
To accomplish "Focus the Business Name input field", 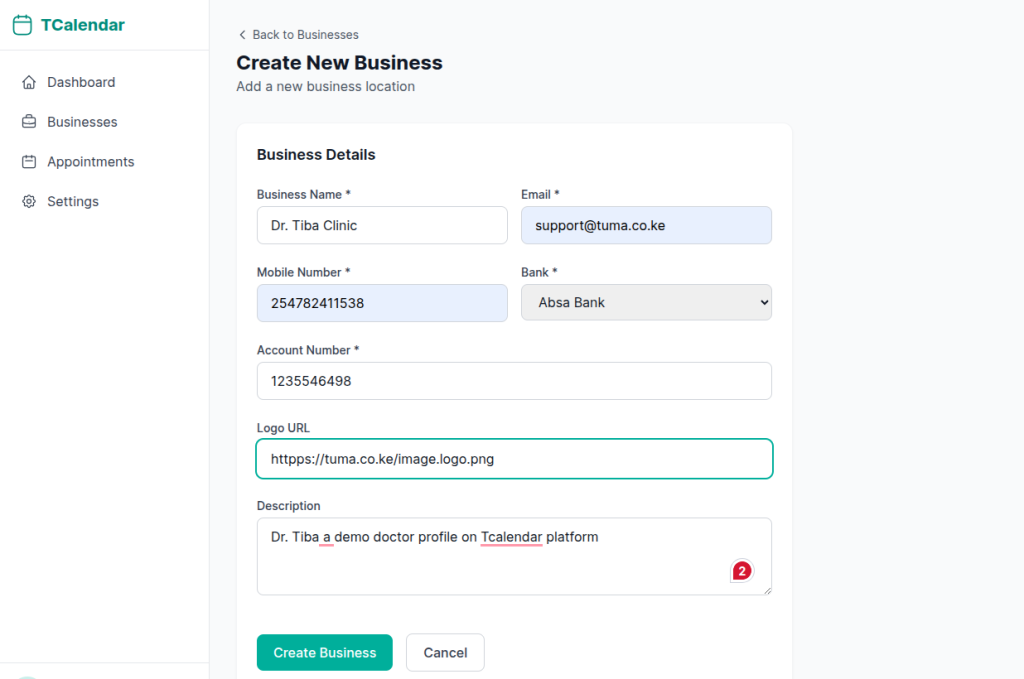I will [382, 225].
